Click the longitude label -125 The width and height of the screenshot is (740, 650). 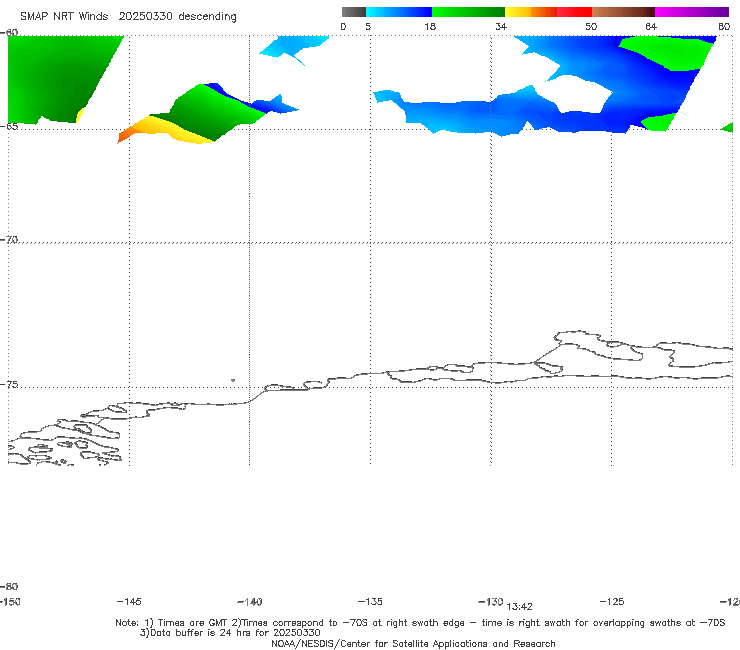(x=612, y=601)
